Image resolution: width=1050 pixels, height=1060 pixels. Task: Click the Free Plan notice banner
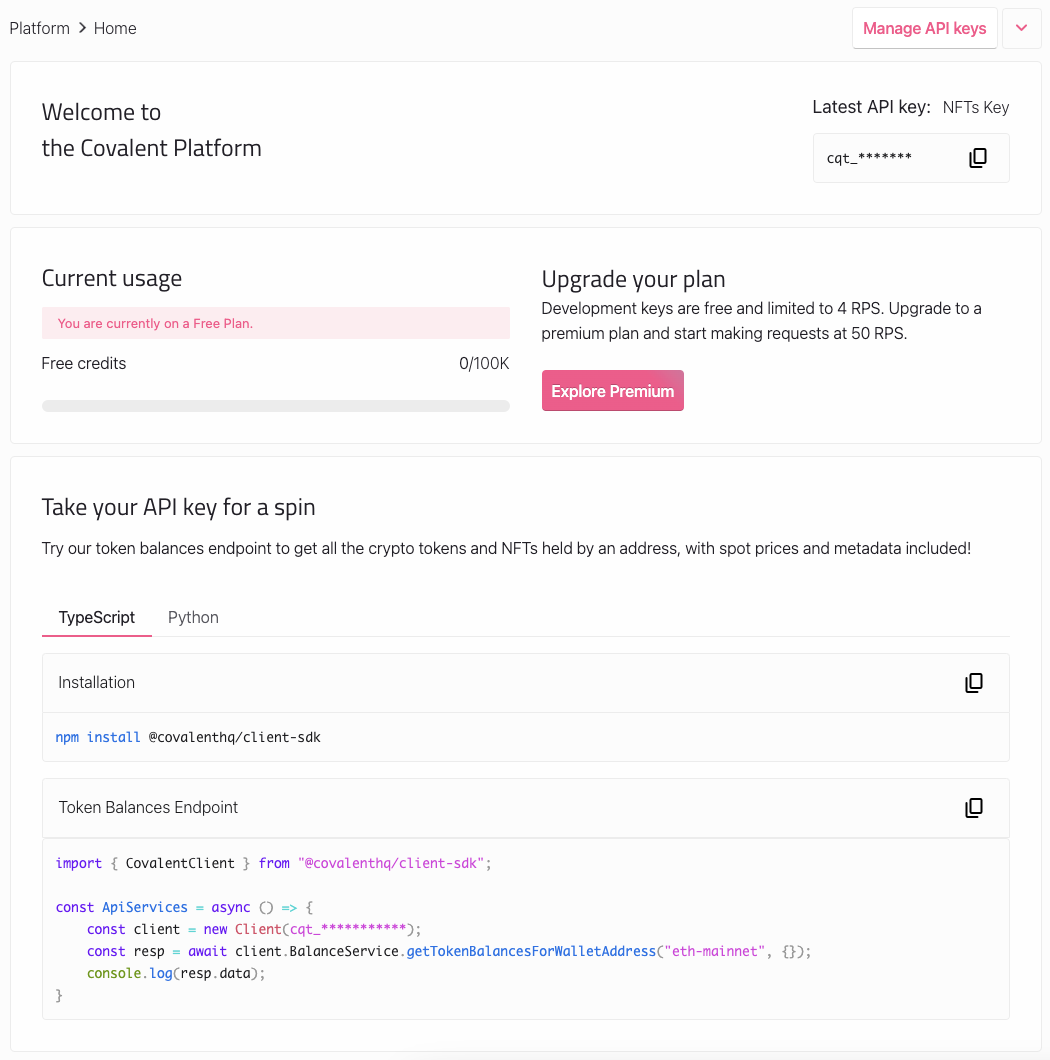(276, 323)
